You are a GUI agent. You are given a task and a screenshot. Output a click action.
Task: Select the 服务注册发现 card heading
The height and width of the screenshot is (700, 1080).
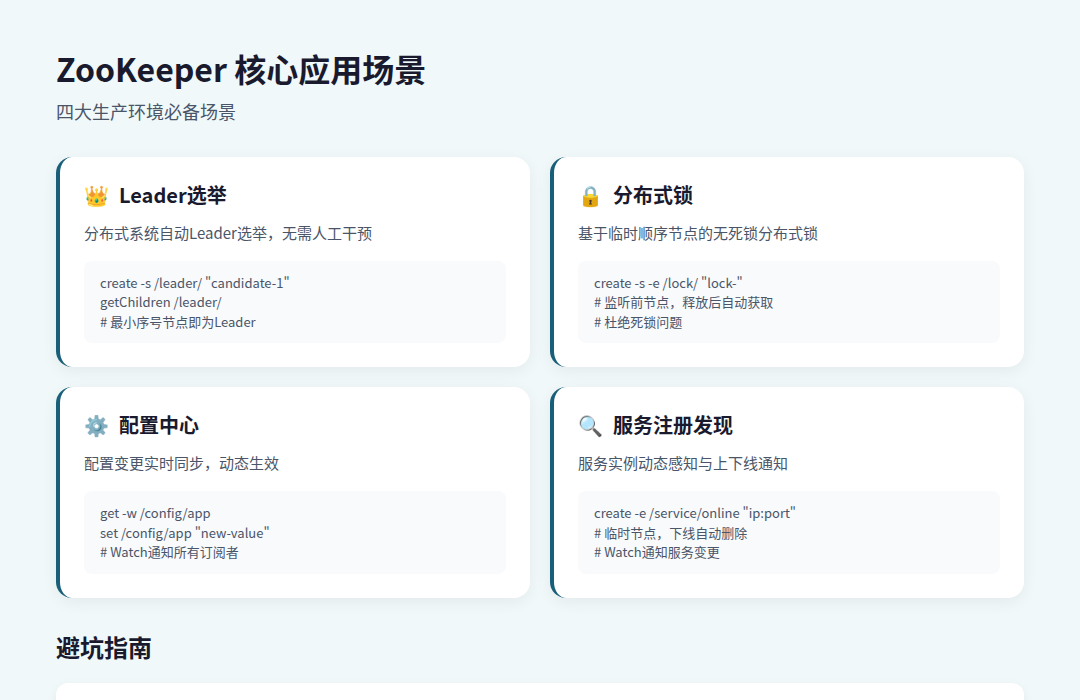673,426
